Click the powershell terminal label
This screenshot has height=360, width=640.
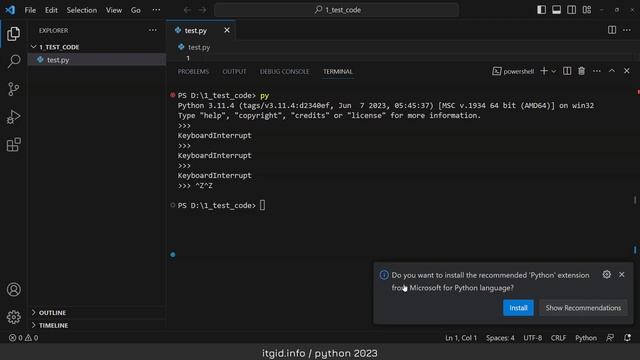point(513,71)
